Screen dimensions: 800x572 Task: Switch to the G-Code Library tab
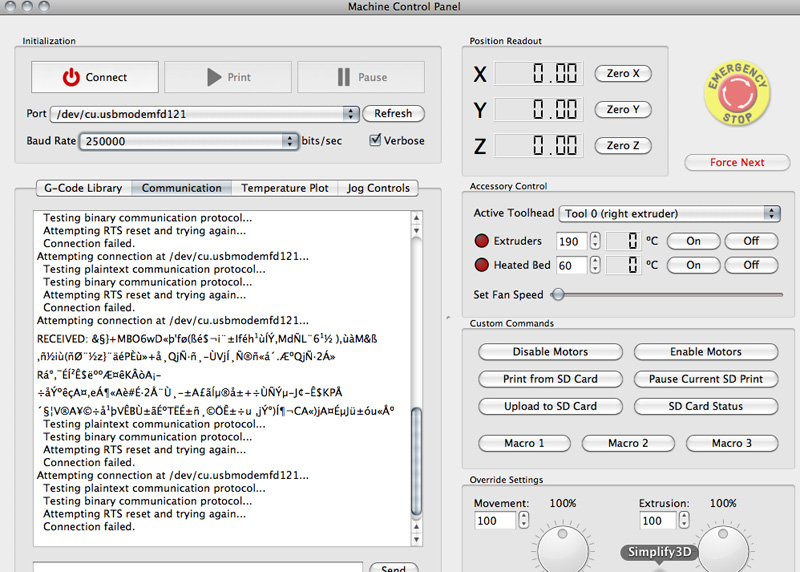[83, 188]
